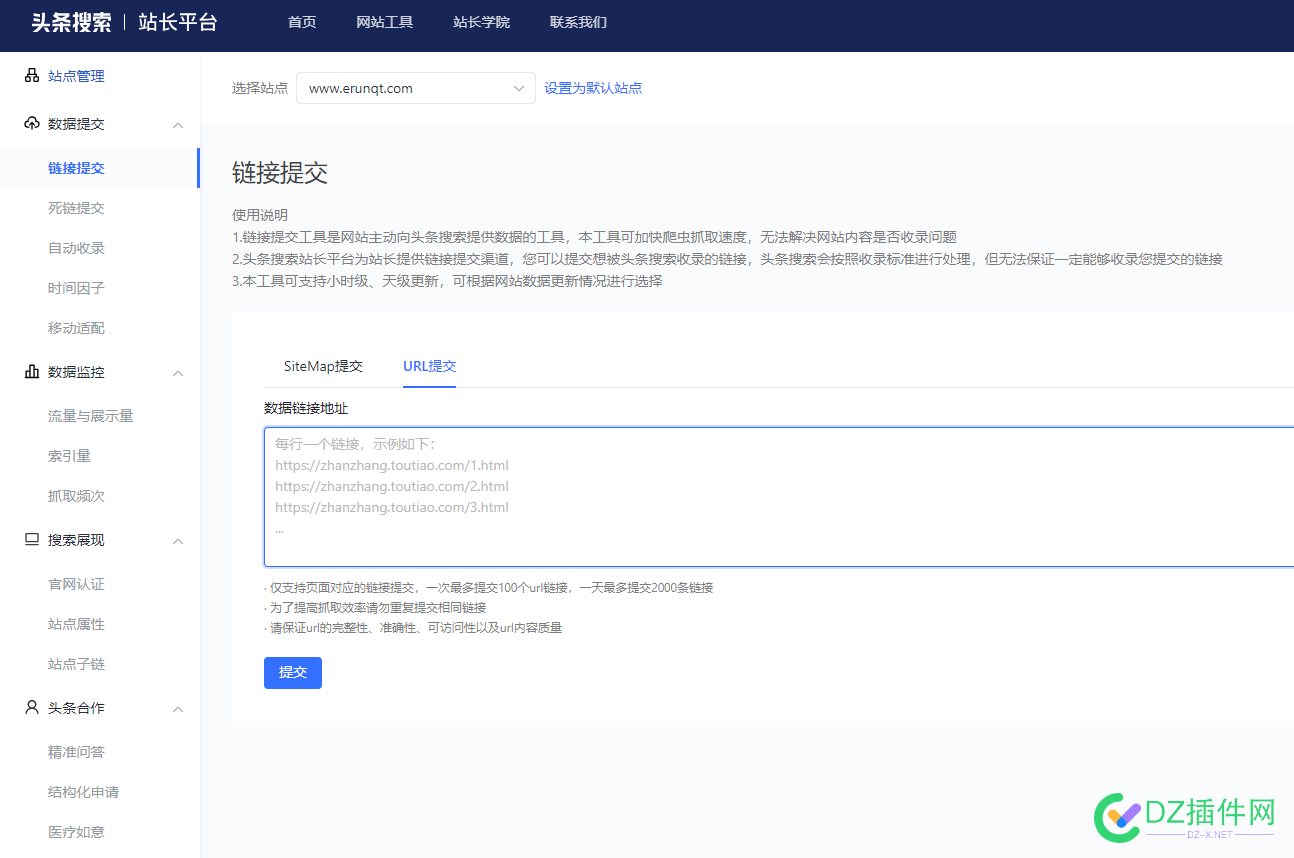Open 站长学院 in the top navigation
Screen dimensions: 1294x858
[481, 22]
